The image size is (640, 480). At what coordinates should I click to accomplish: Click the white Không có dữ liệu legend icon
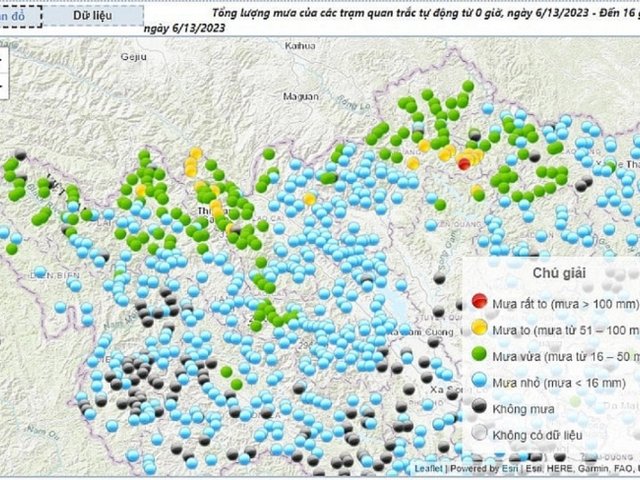pyautogui.click(x=479, y=432)
